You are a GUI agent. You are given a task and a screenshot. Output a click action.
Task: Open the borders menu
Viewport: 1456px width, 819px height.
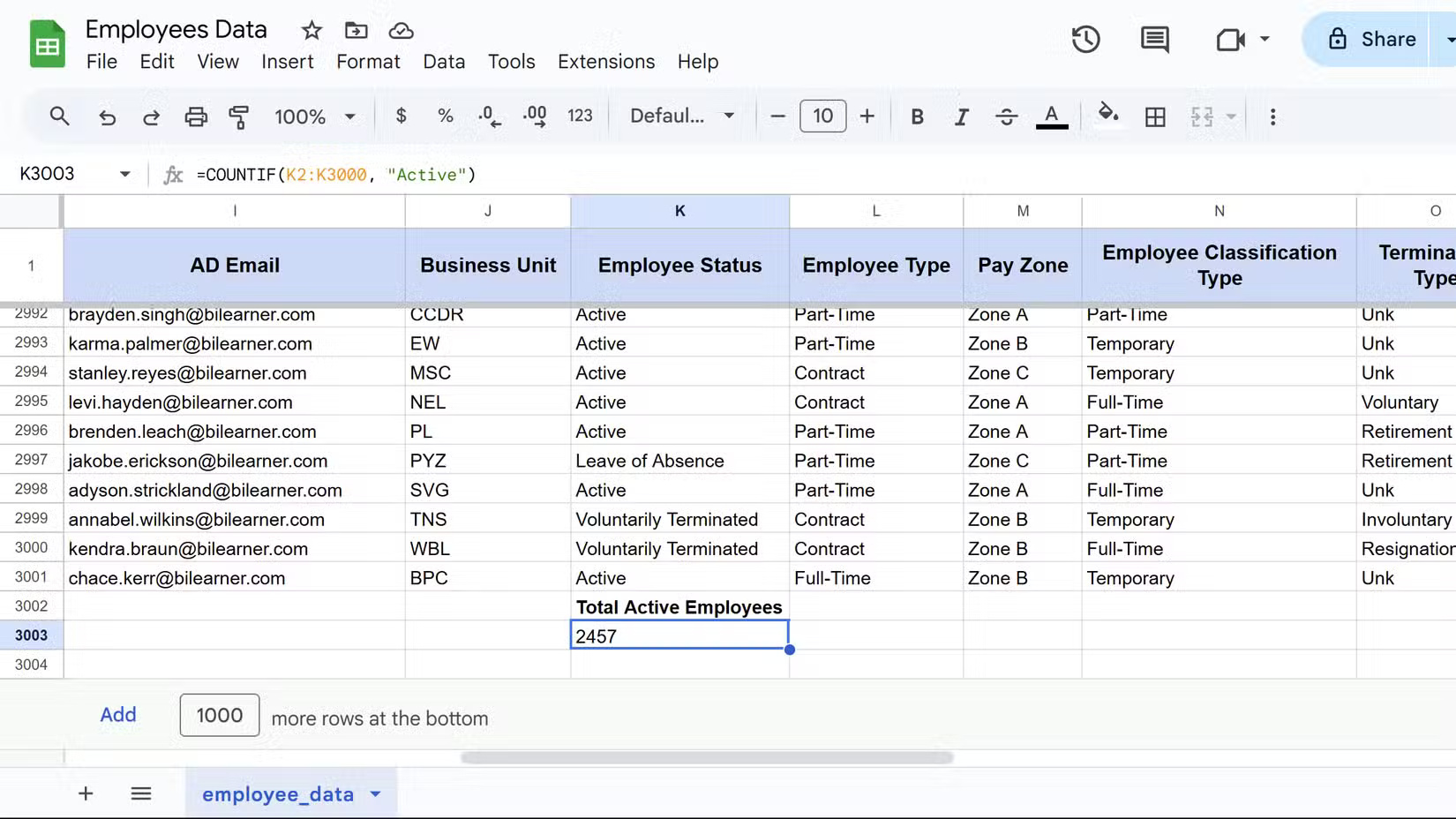(x=1155, y=116)
